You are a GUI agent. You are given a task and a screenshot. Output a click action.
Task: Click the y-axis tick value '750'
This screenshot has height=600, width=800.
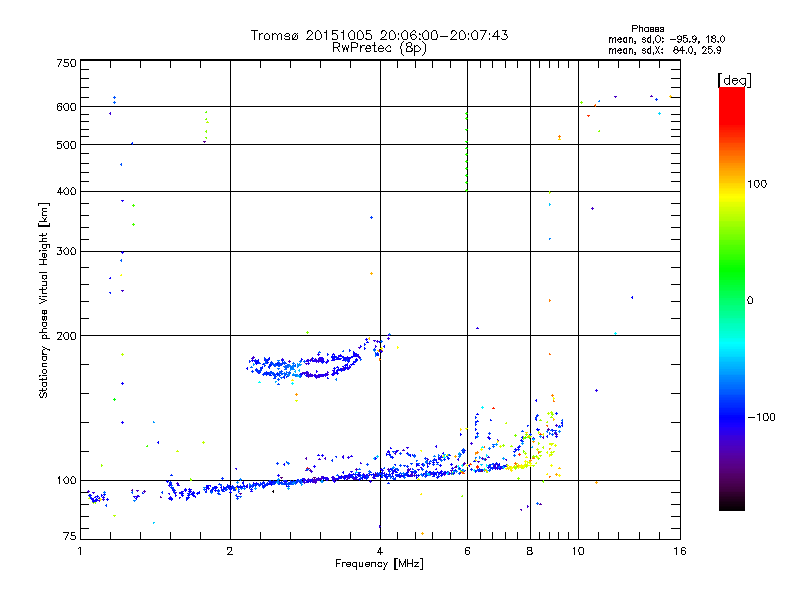[x=66, y=63]
